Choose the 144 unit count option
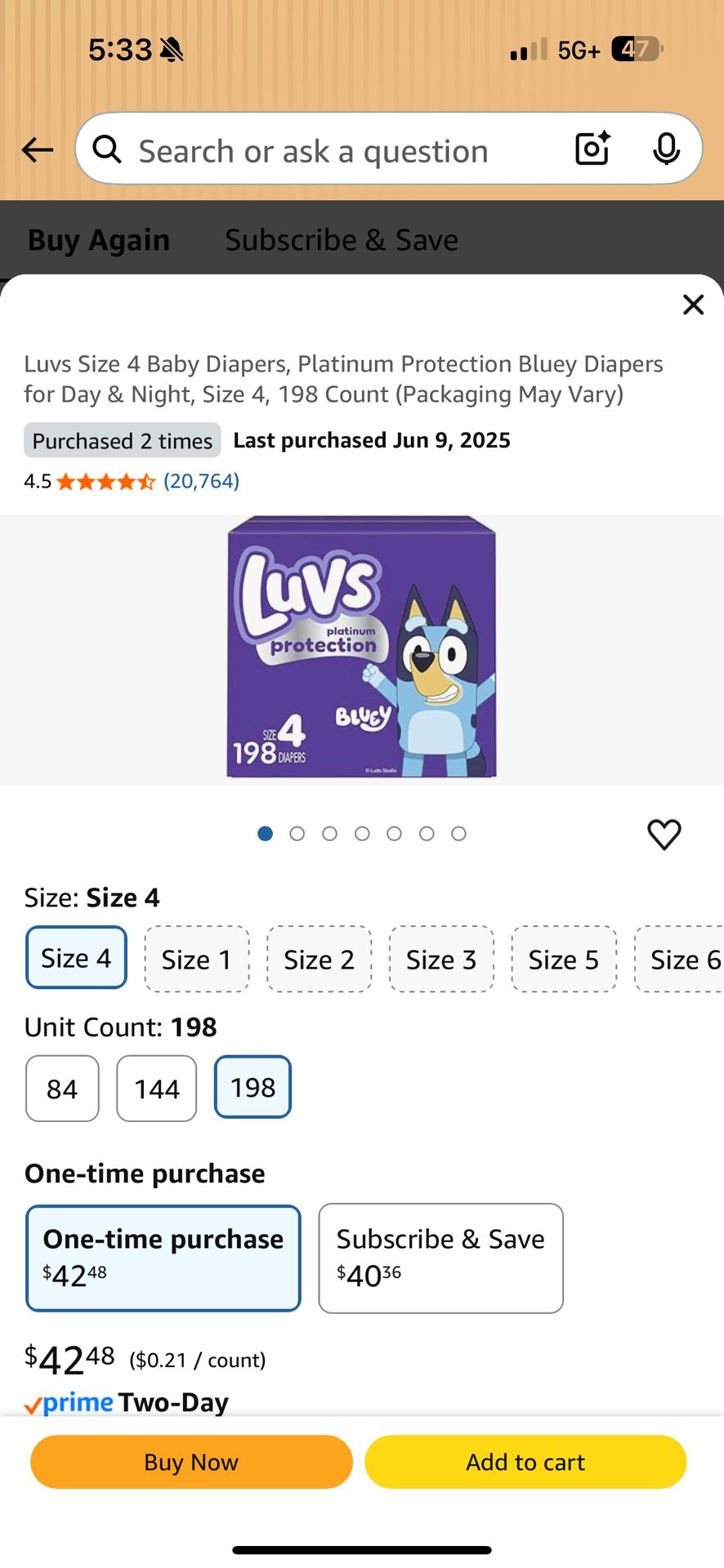This screenshot has height=1568, width=724. 156,1087
